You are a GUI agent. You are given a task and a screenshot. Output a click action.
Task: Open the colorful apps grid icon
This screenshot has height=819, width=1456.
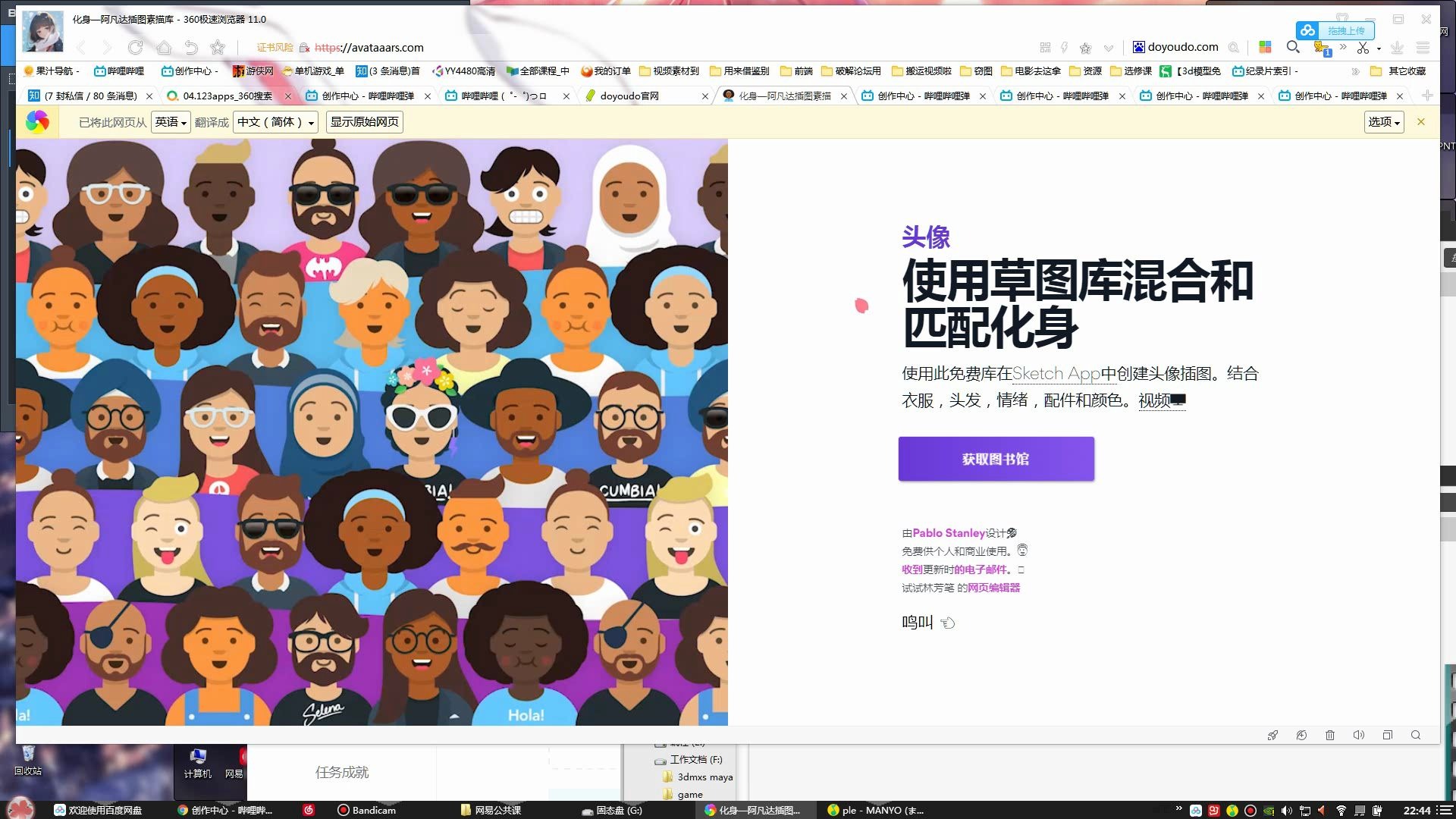(1265, 47)
